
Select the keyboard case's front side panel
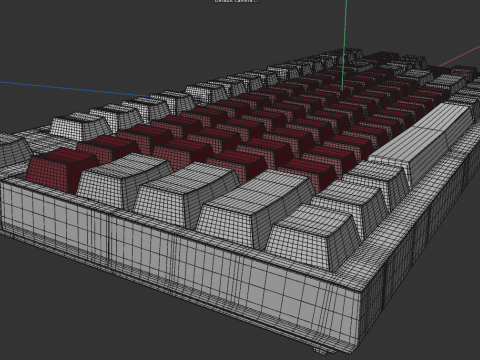point(180,263)
